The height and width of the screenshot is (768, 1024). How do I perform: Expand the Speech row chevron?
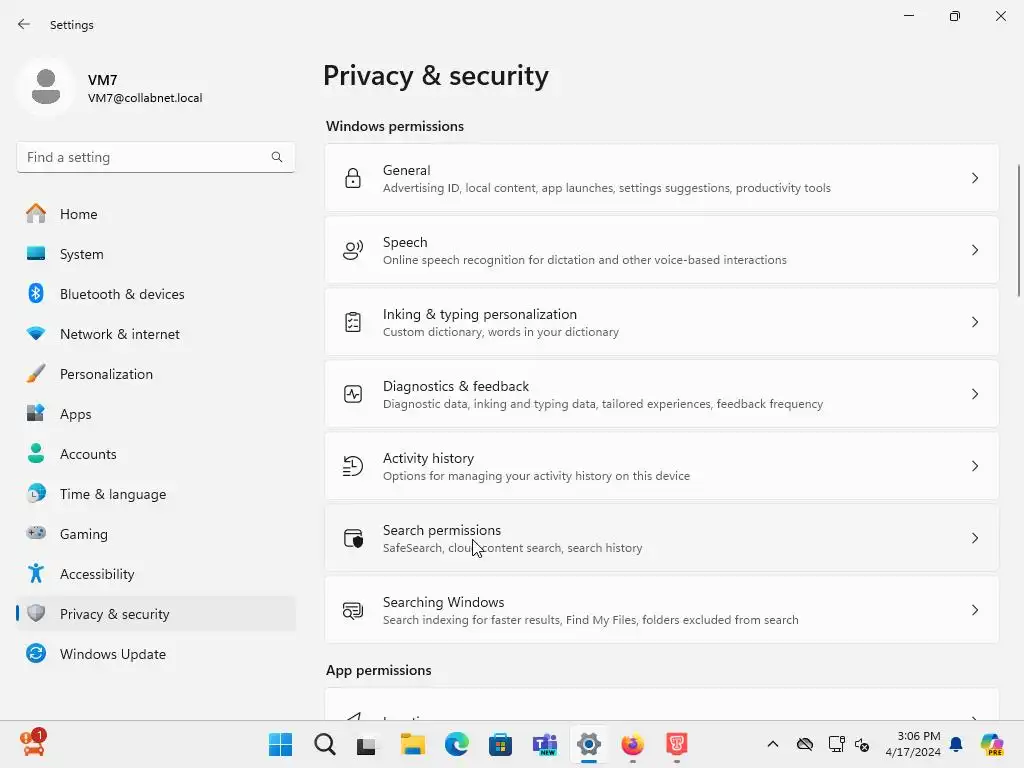[x=975, y=250]
